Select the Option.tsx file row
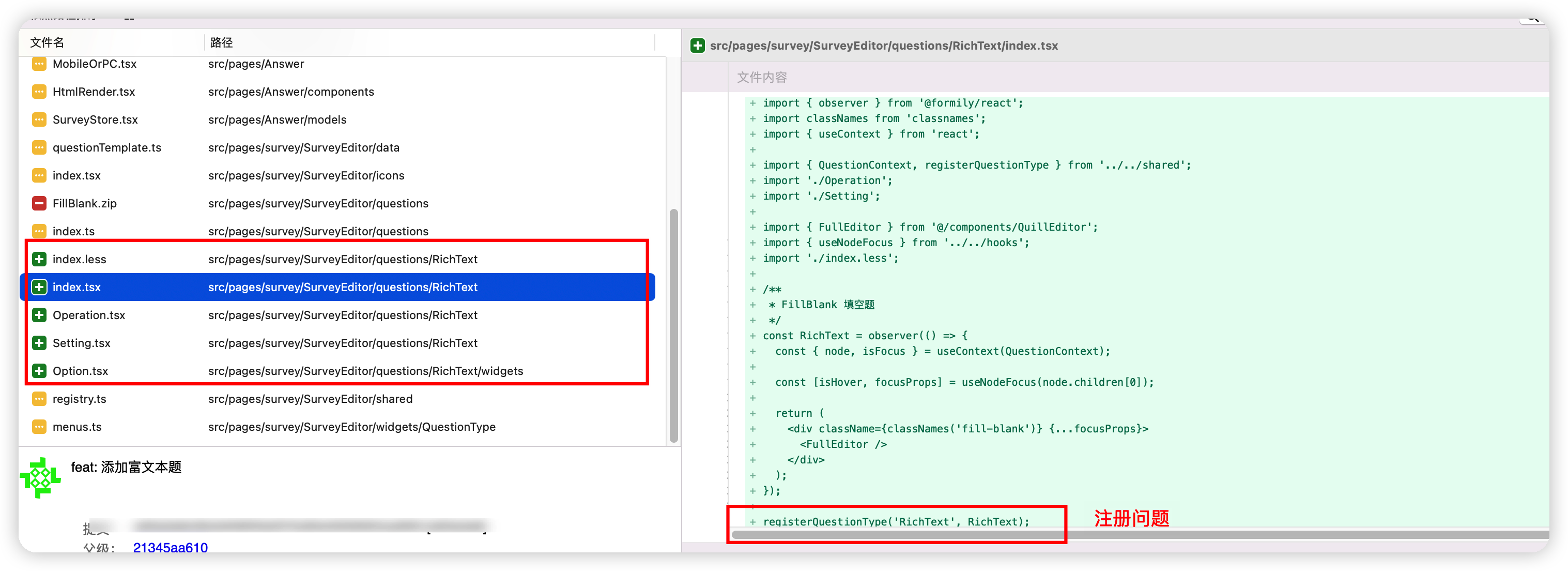This screenshot has width=1568, height=571. click(x=338, y=371)
